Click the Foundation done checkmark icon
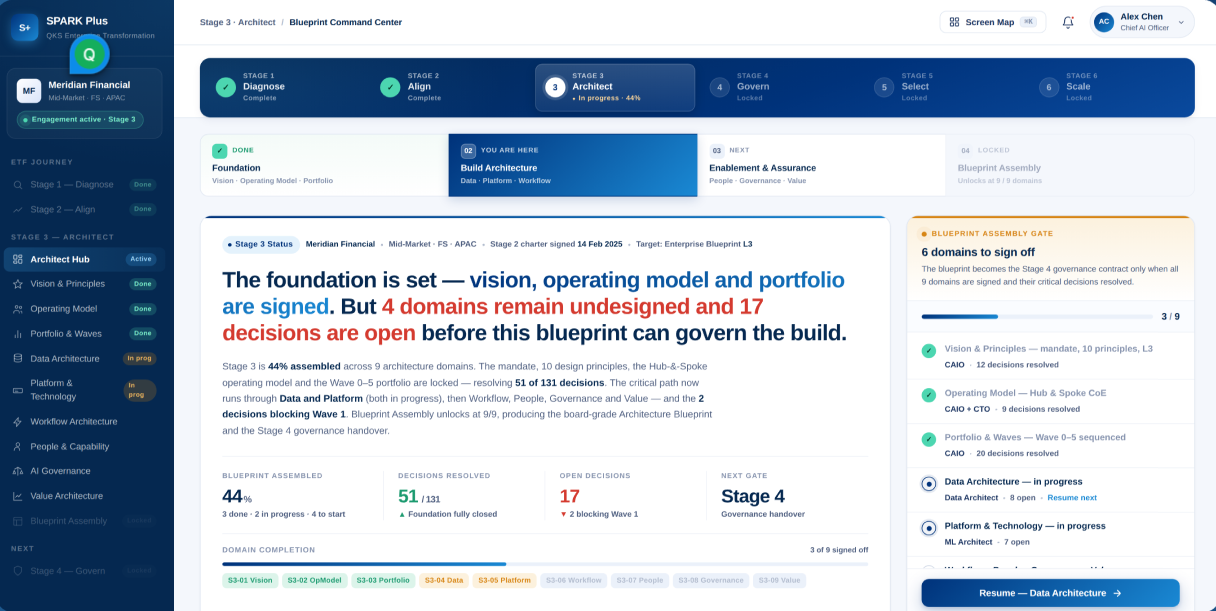1216x611 pixels. [220, 151]
